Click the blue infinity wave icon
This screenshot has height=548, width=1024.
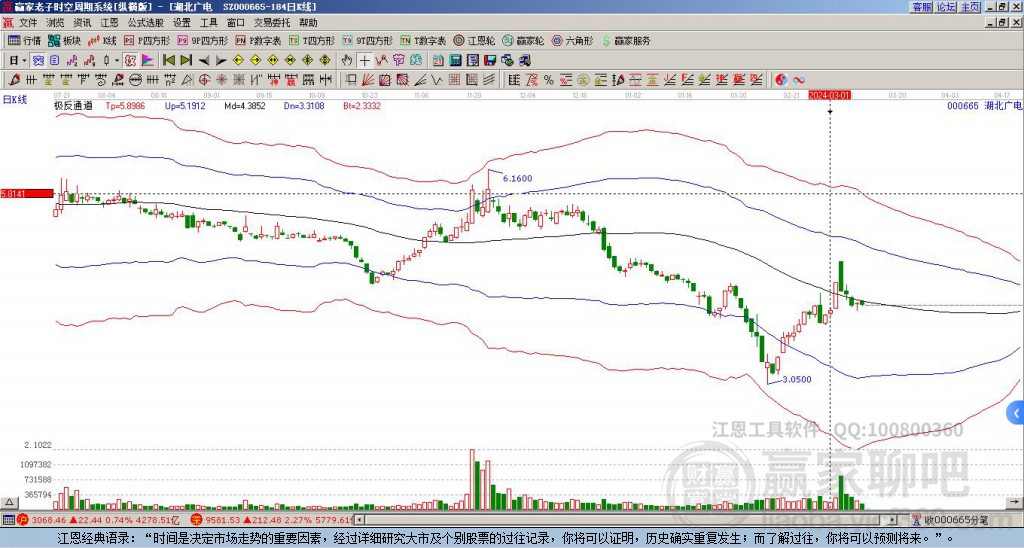click(799, 80)
